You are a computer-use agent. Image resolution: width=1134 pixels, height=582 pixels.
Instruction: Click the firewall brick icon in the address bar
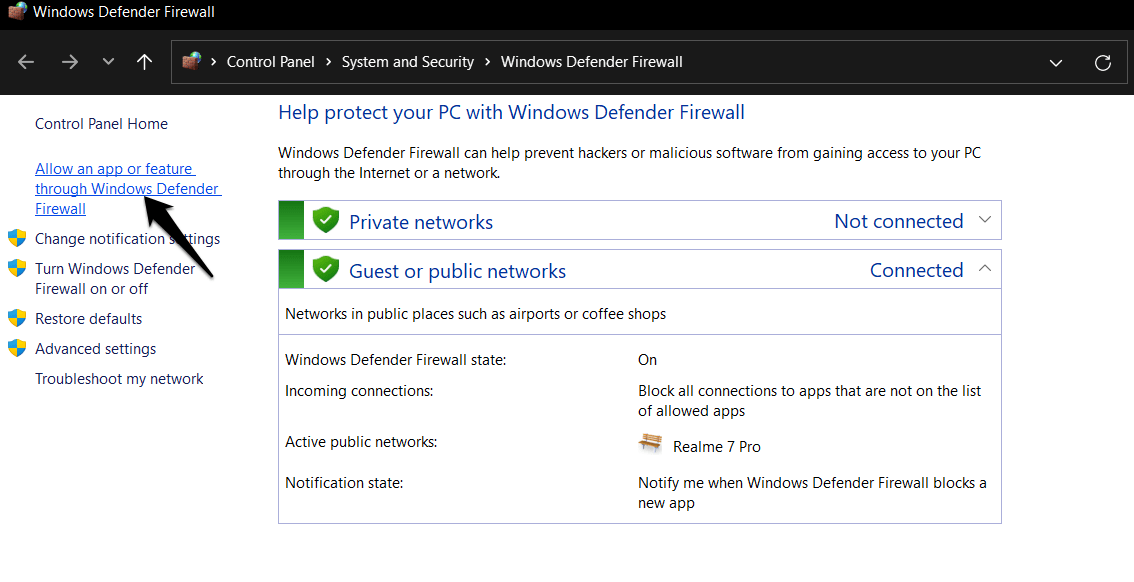point(191,61)
